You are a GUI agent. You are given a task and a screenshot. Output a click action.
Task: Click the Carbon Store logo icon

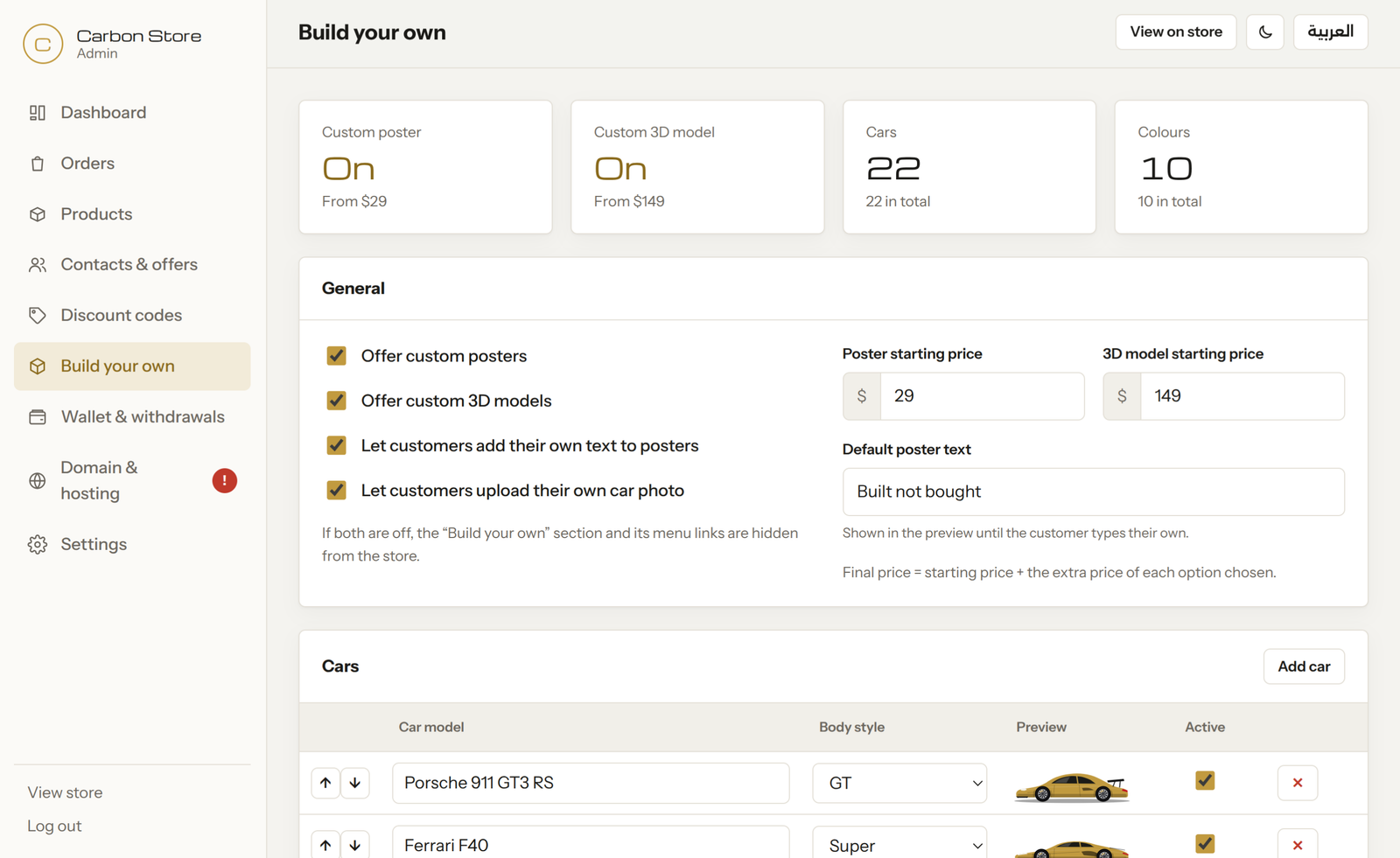pyautogui.click(x=43, y=44)
